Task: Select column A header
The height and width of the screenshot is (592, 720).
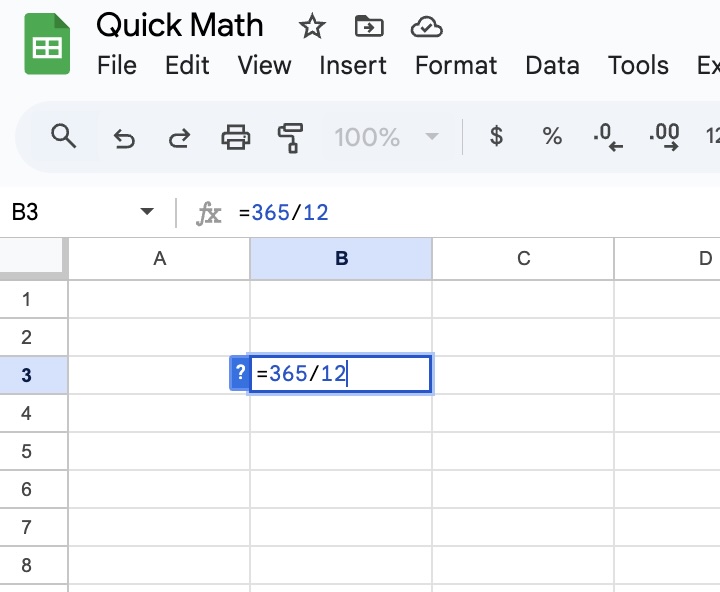Action: tap(159, 259)
